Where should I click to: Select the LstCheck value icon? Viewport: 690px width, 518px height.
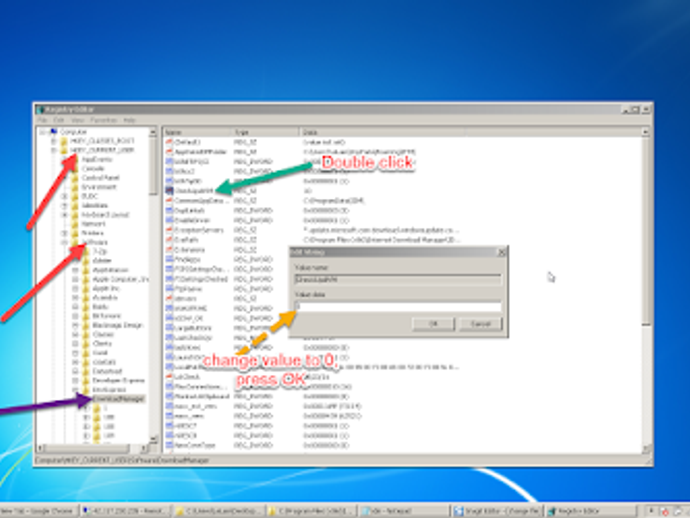tap(169, 376)
